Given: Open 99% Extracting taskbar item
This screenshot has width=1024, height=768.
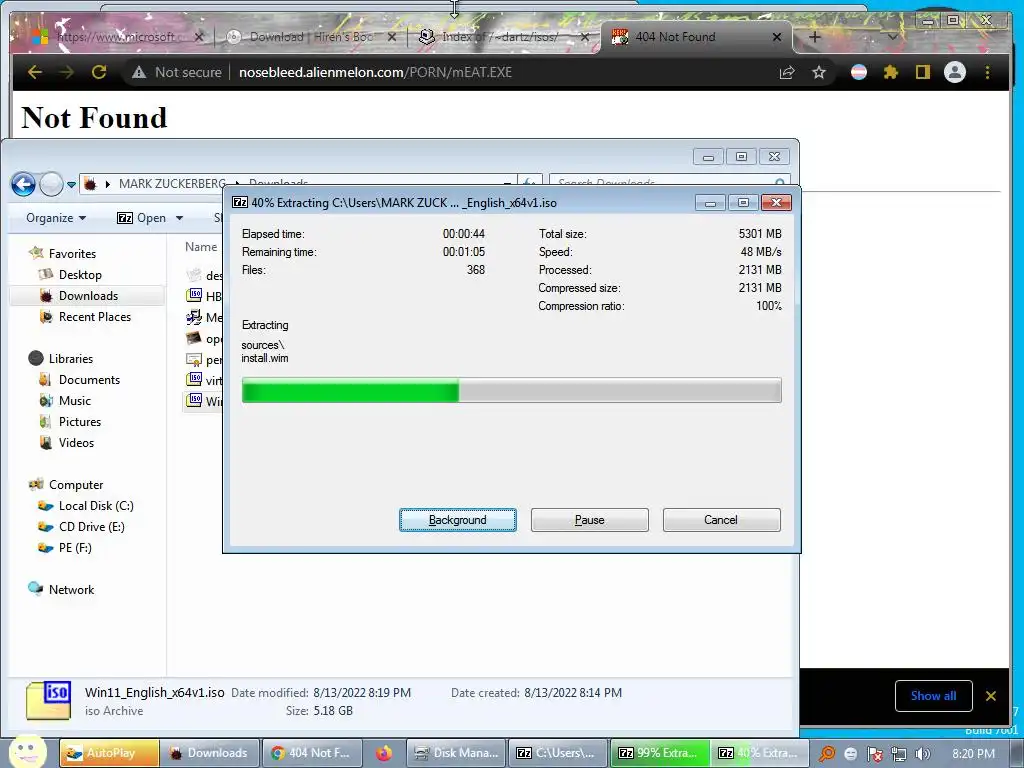Looking at the screenshot, I should tap(659, 753).
